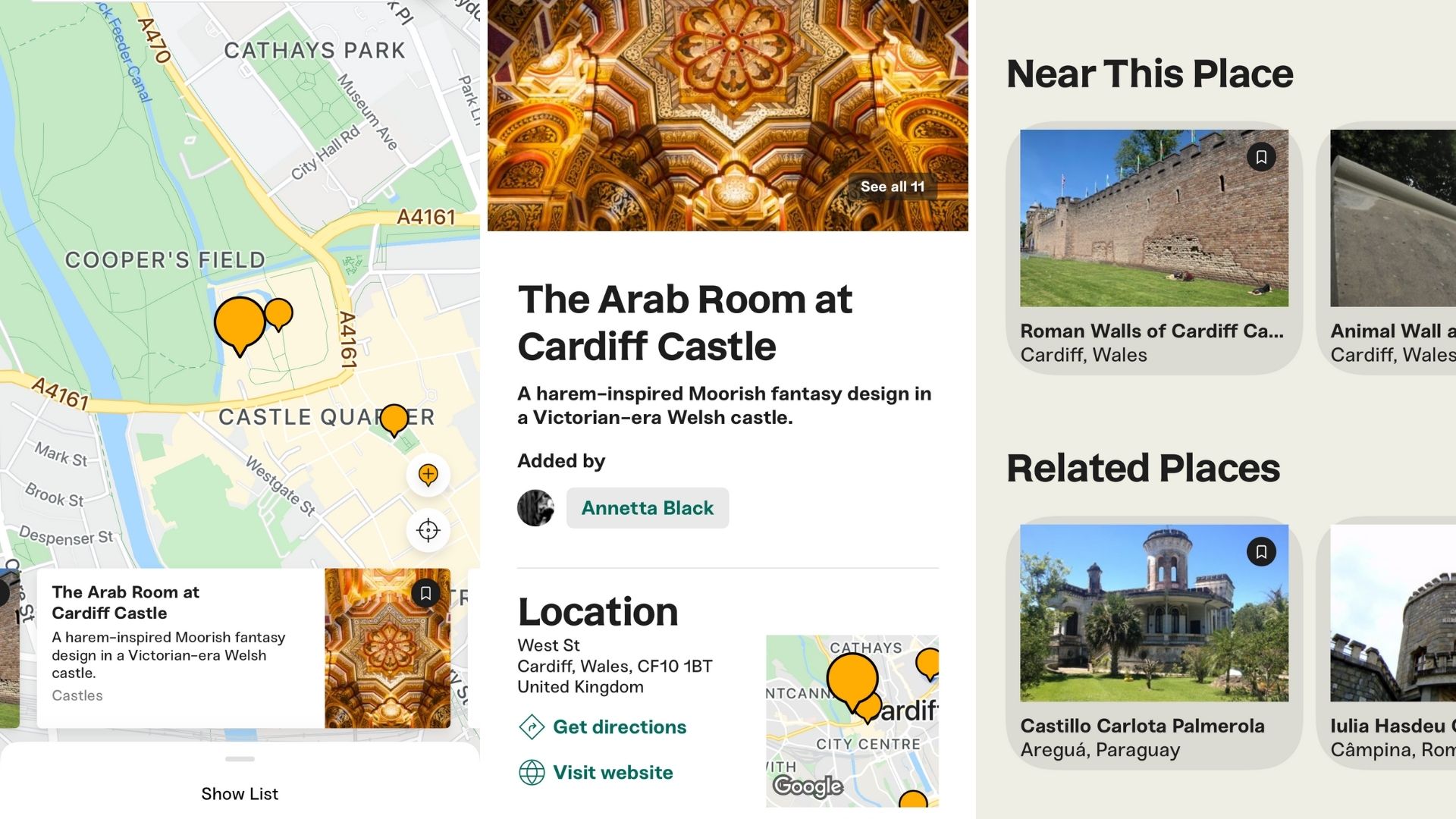1456x819 pixels.
Task: Open Annetta Black's profile
Action: (647, 508)
